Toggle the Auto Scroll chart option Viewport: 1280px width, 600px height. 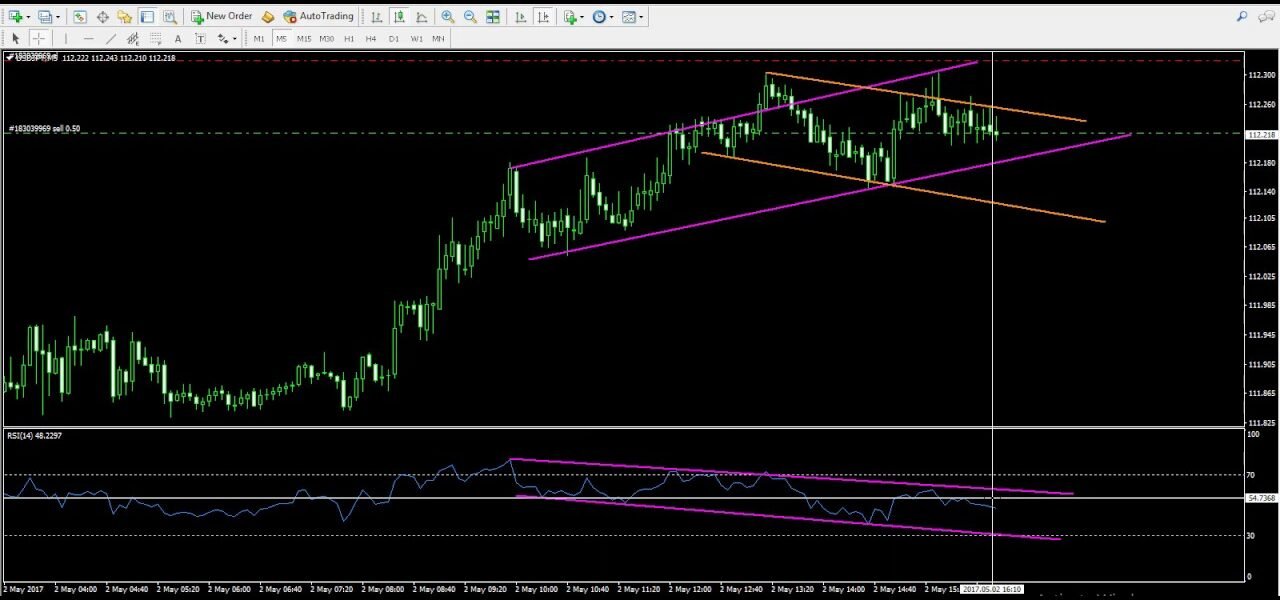pyautogui.click(x=520, y=17)
